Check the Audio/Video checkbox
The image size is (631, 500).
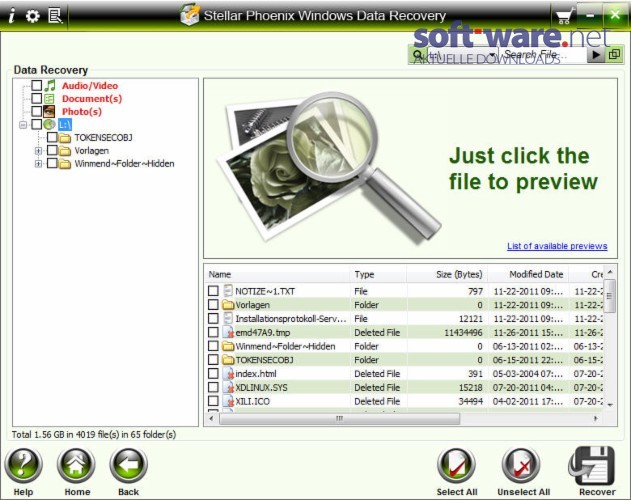tap(37, 85)
